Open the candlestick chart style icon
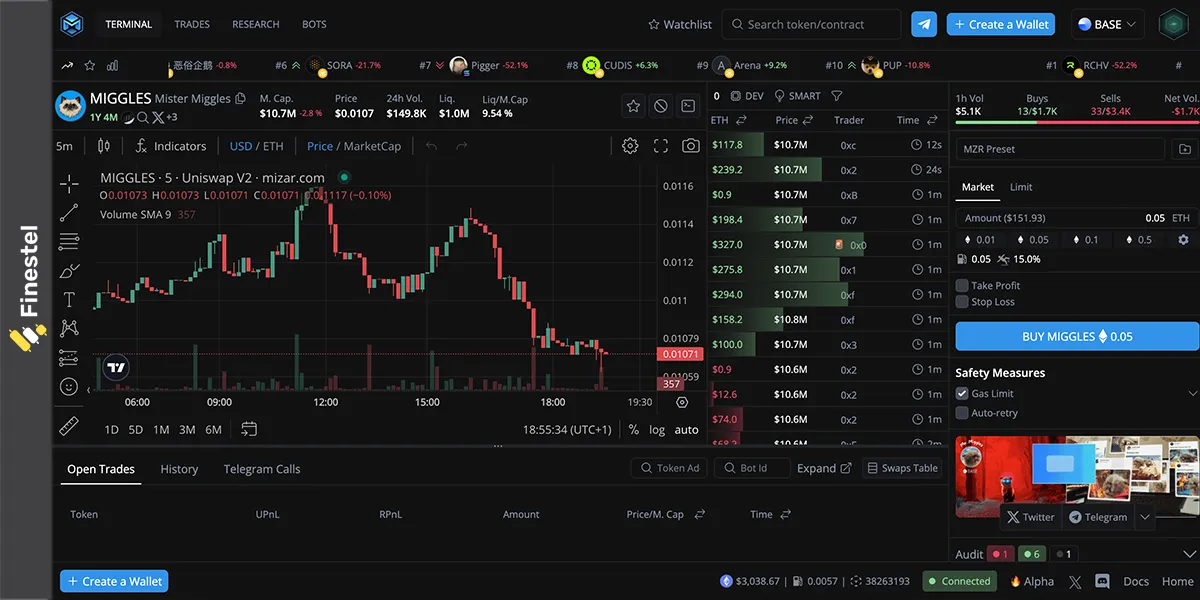The width and height of the screenshot is (1200, 600). click(x=104, y=146)
